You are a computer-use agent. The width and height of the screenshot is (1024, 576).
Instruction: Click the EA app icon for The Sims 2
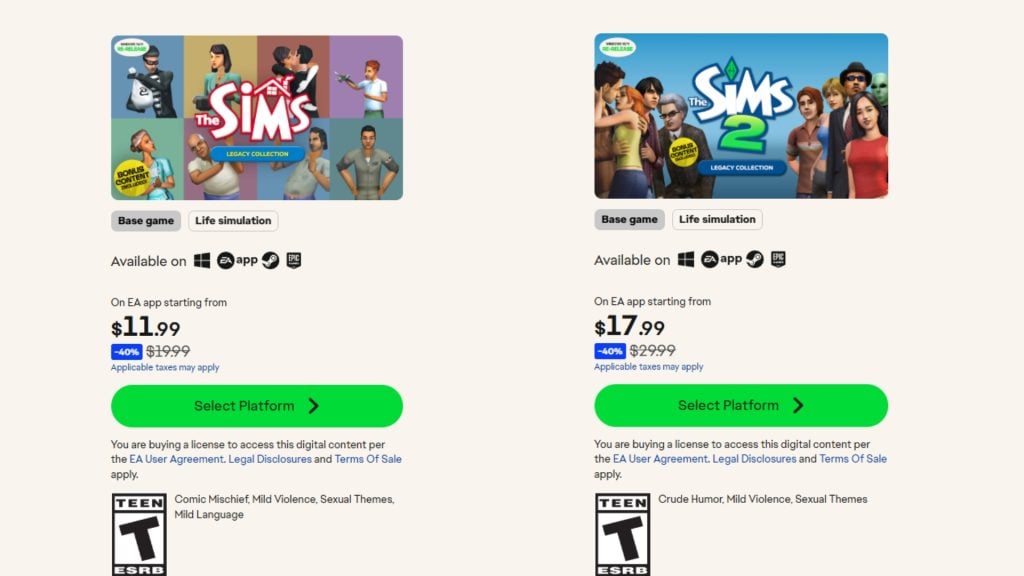pos(722,260)
